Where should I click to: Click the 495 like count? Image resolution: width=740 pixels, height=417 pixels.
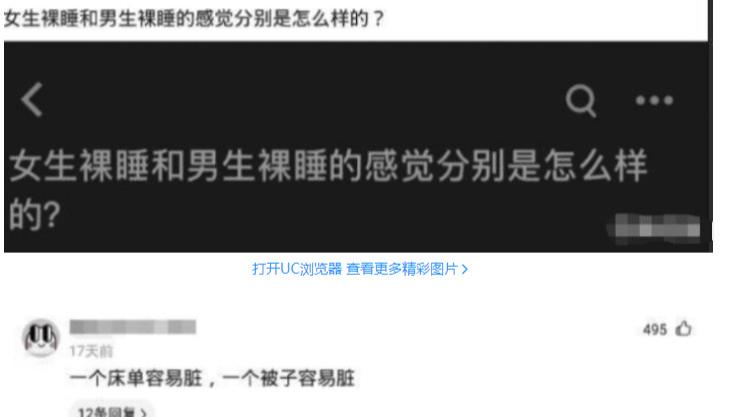point(655,329)
